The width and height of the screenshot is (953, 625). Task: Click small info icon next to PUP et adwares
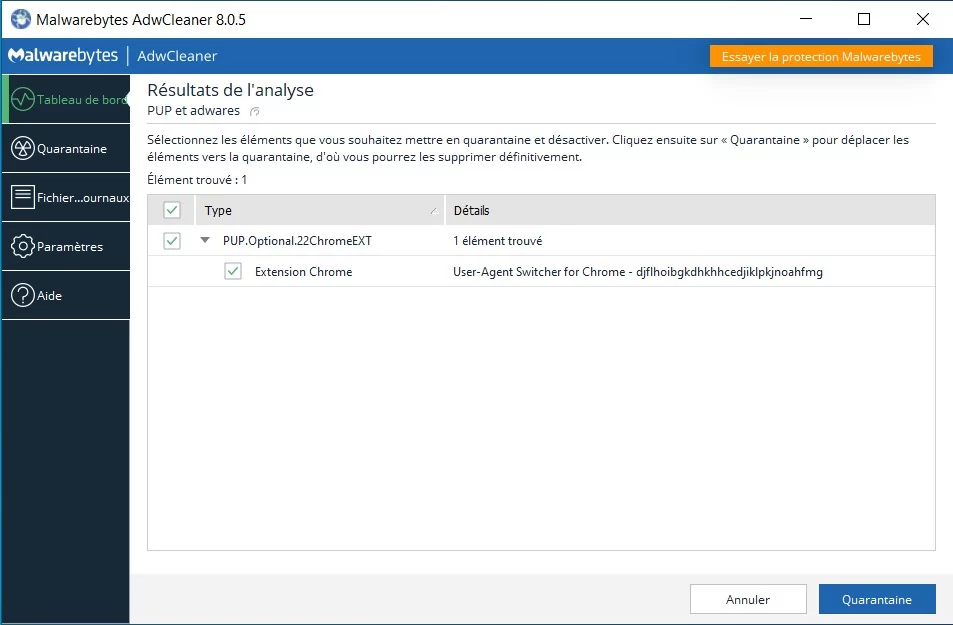pyautogui.click(x=255, y=111)
